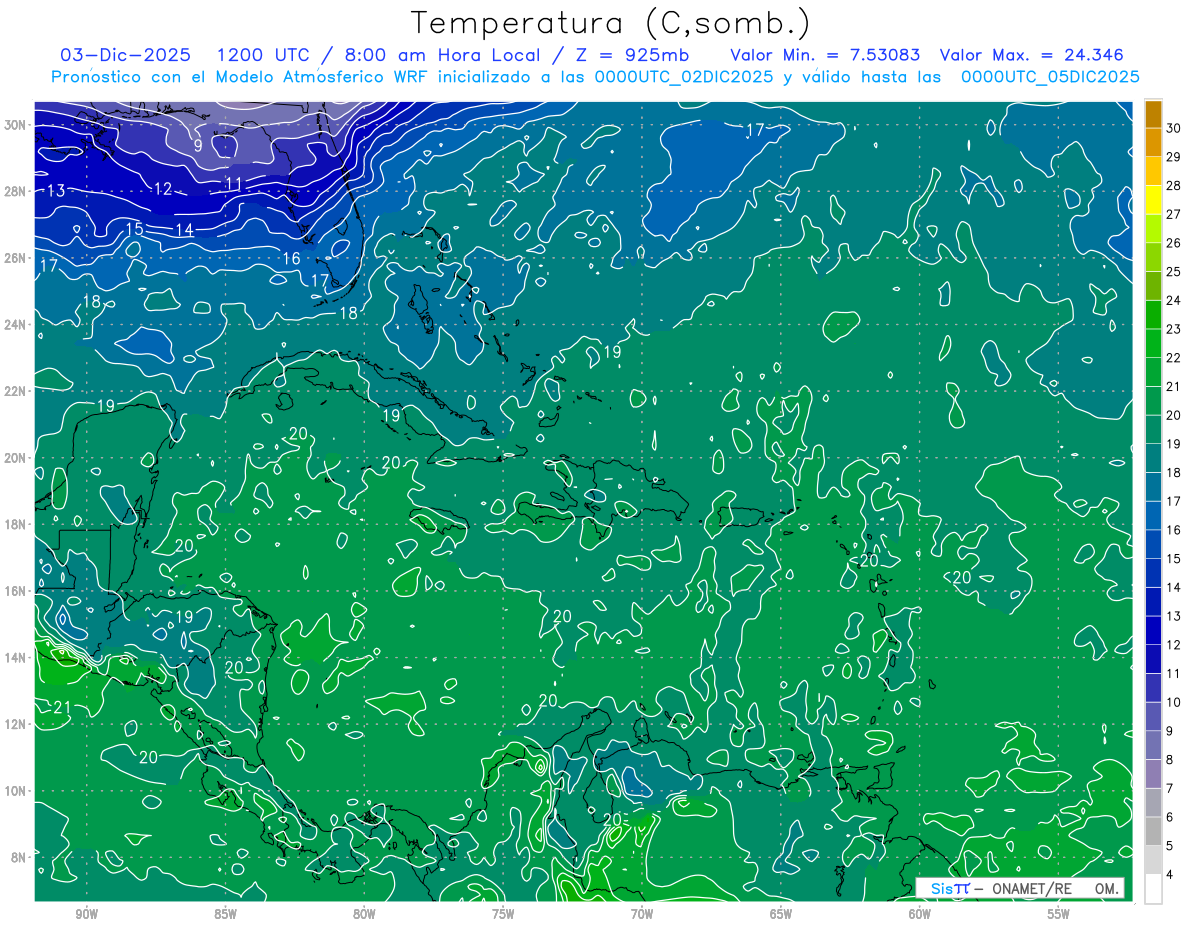Click the 70W longitude axis label
This screenshot has height=927, width=1200.
tap(642, 914)
